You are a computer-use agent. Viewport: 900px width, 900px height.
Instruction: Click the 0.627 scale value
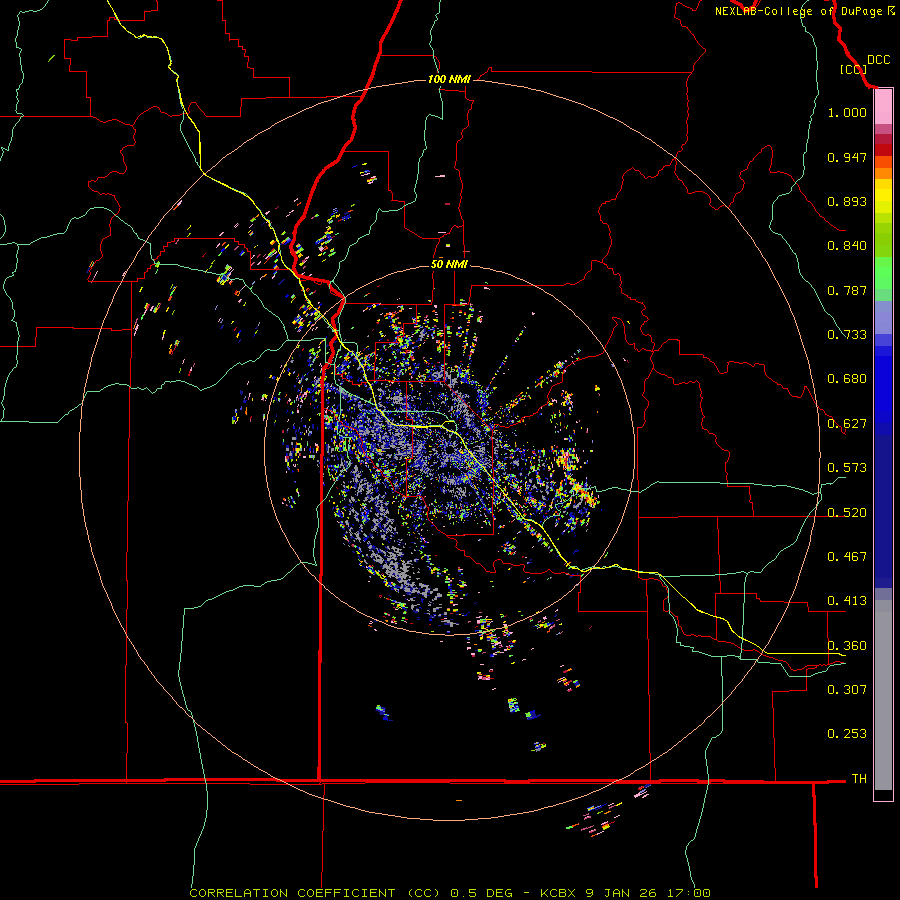pos(847,424)
